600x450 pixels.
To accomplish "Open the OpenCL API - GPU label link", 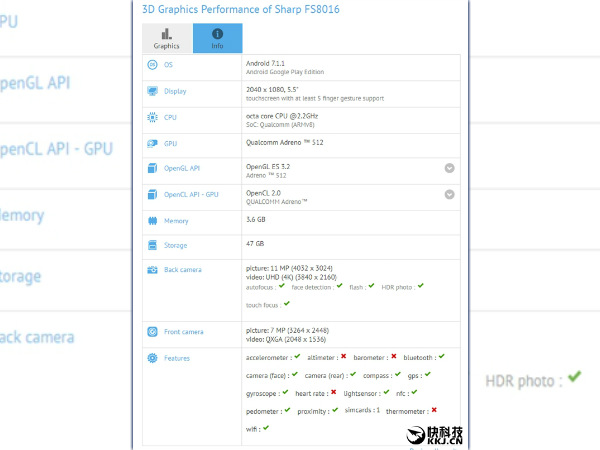I will coord(191,194).
